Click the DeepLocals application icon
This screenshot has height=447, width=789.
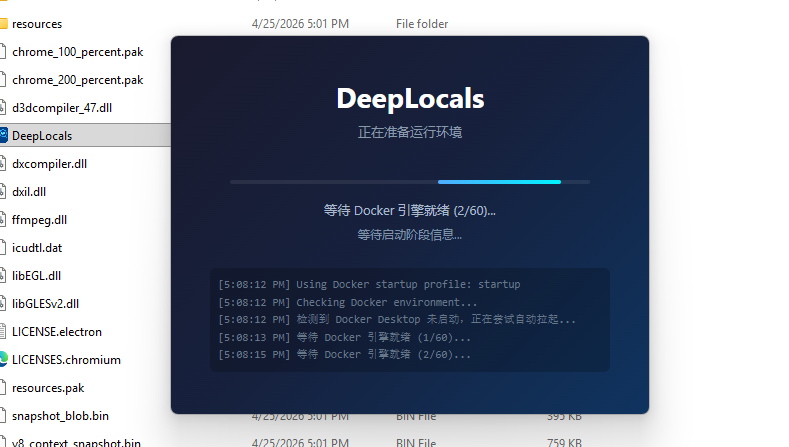pos(4,135)
